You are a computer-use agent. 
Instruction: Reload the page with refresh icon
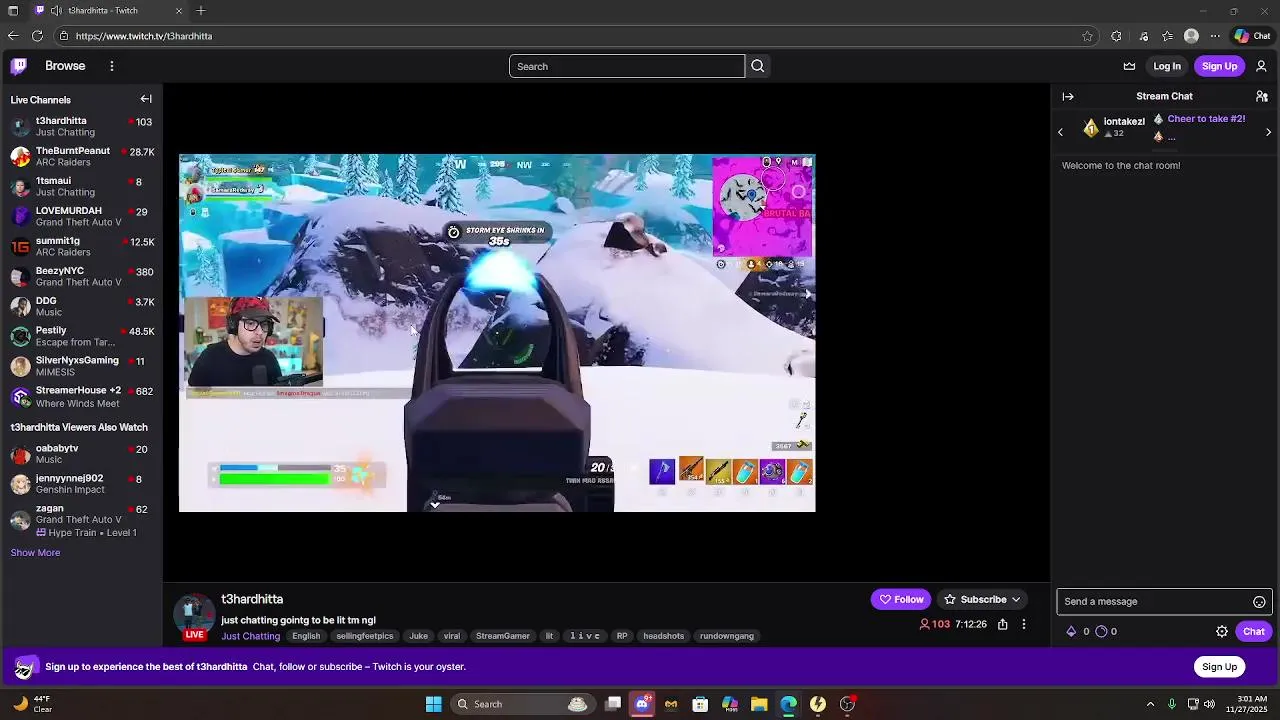[x=37, y=36]
